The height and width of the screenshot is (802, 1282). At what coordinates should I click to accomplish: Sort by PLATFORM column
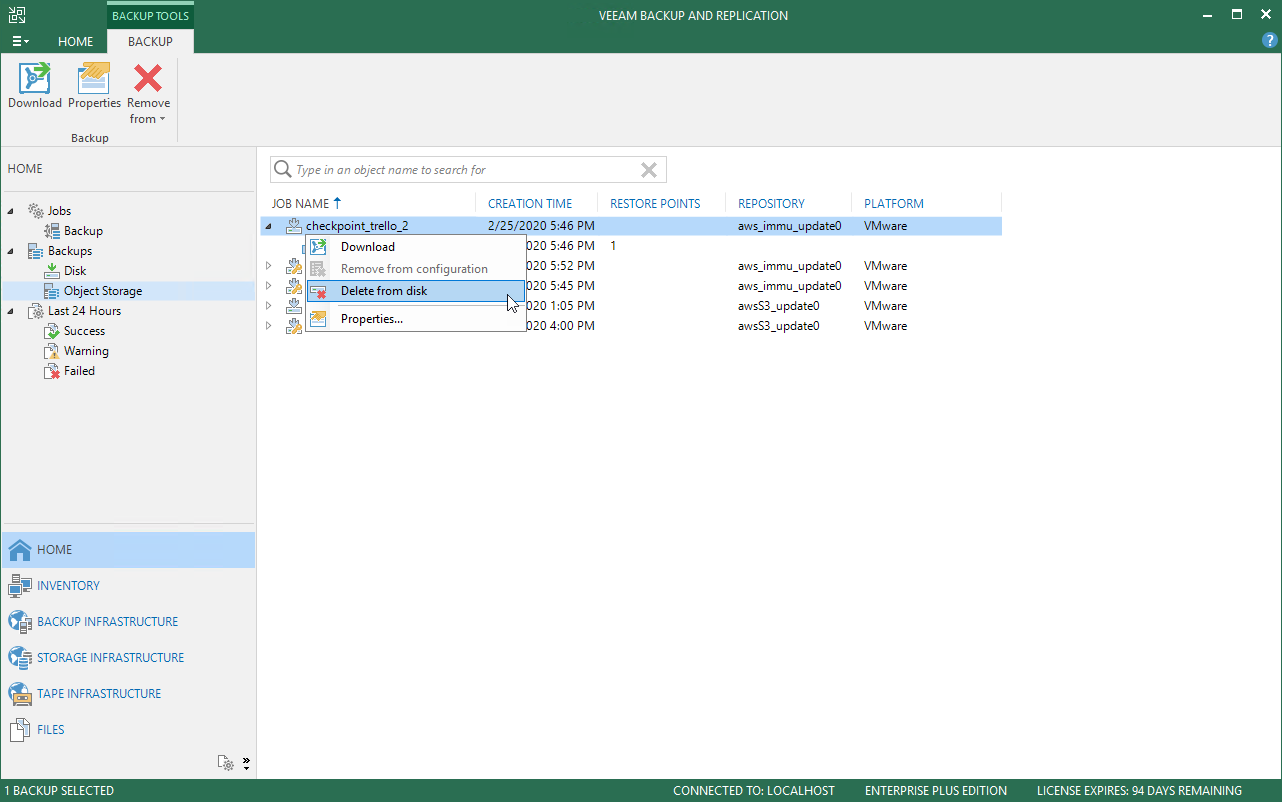(894, 204)
